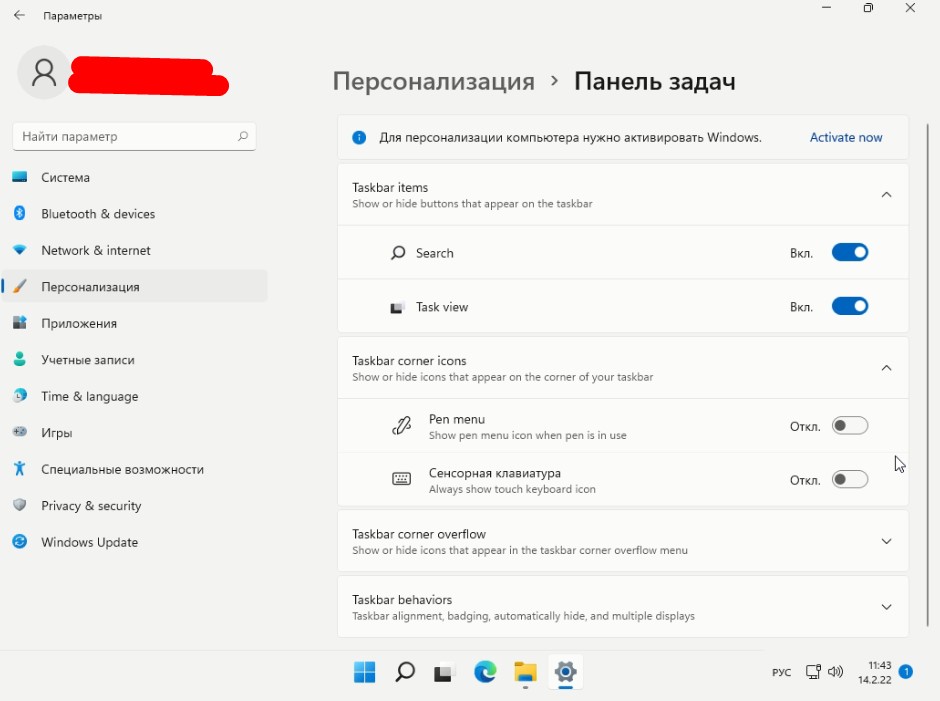Open Search from the taskbar
The image size is (940, 701).
pos(405,672)
